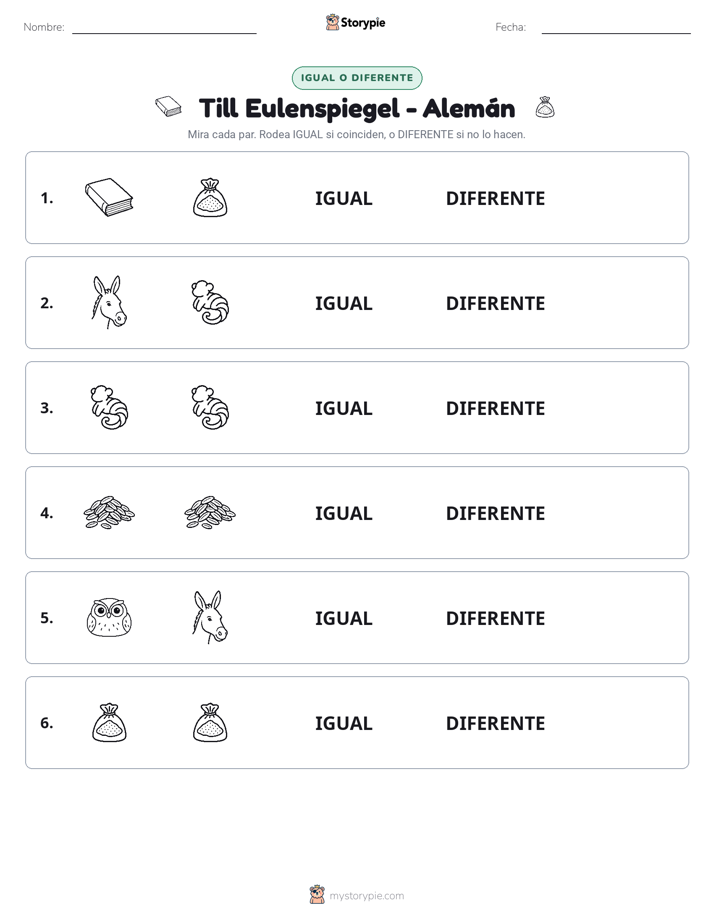Select IGUAL in row 3
The width and height of the screenshot is (714, 924).
pos(343,408)
